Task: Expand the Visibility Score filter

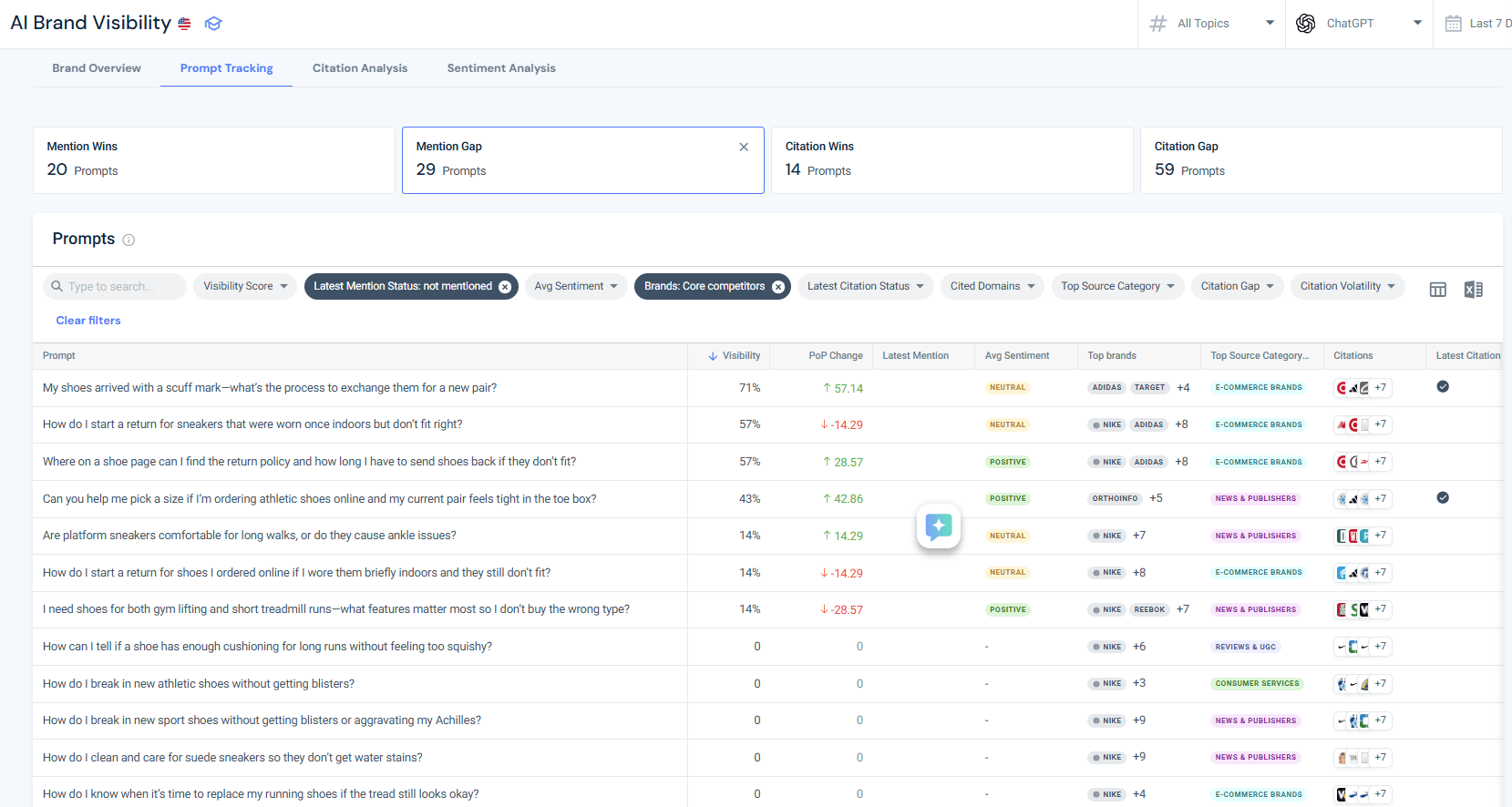Action: [245, 286]
